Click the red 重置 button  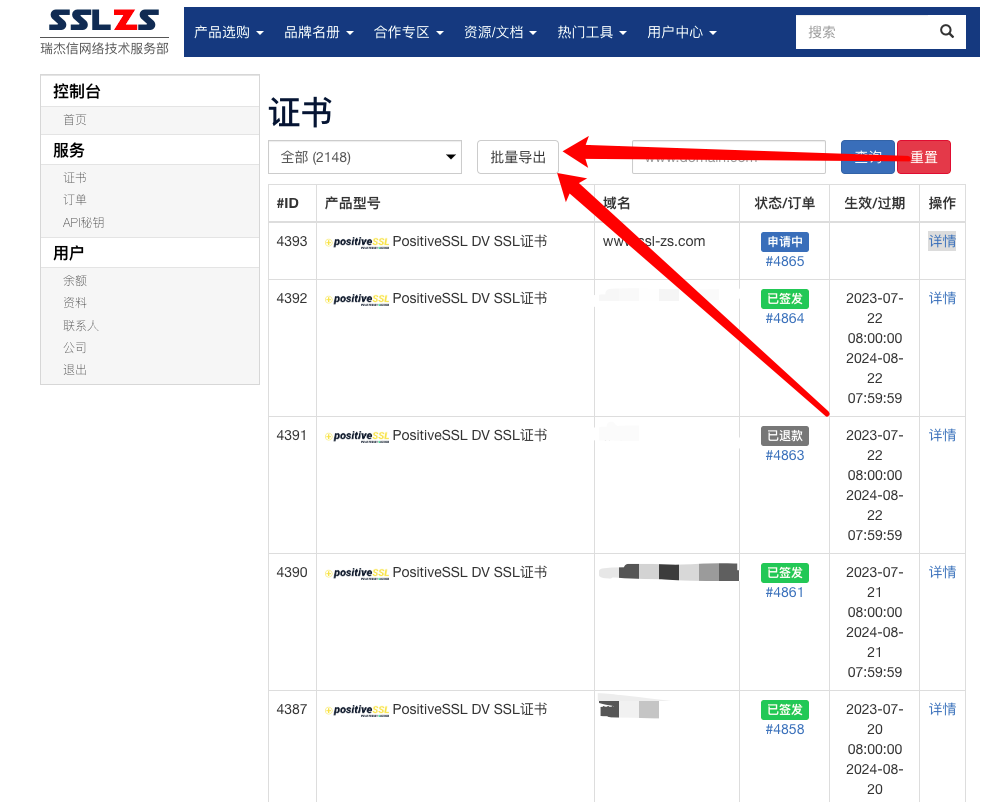click(x=924, y=157)
